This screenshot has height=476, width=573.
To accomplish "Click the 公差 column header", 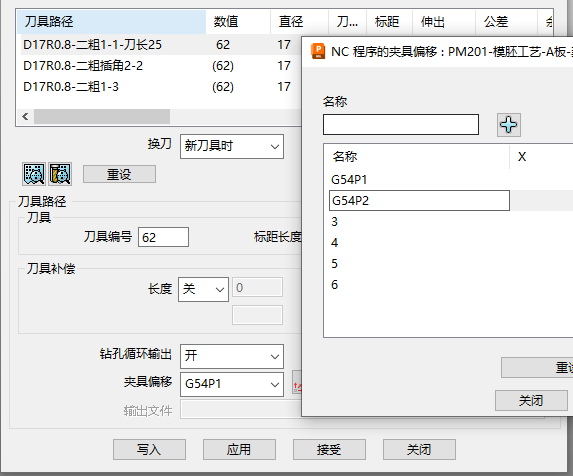I will [x=506, y=22].
